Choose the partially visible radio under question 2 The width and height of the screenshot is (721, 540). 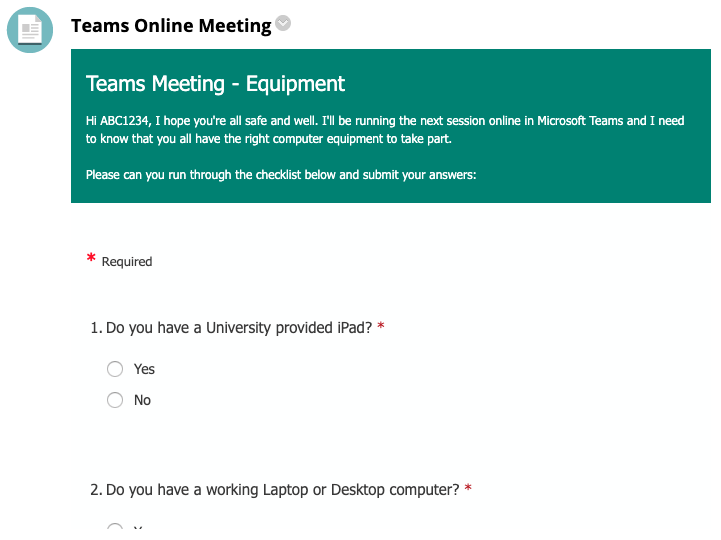[x=115, y=526]
